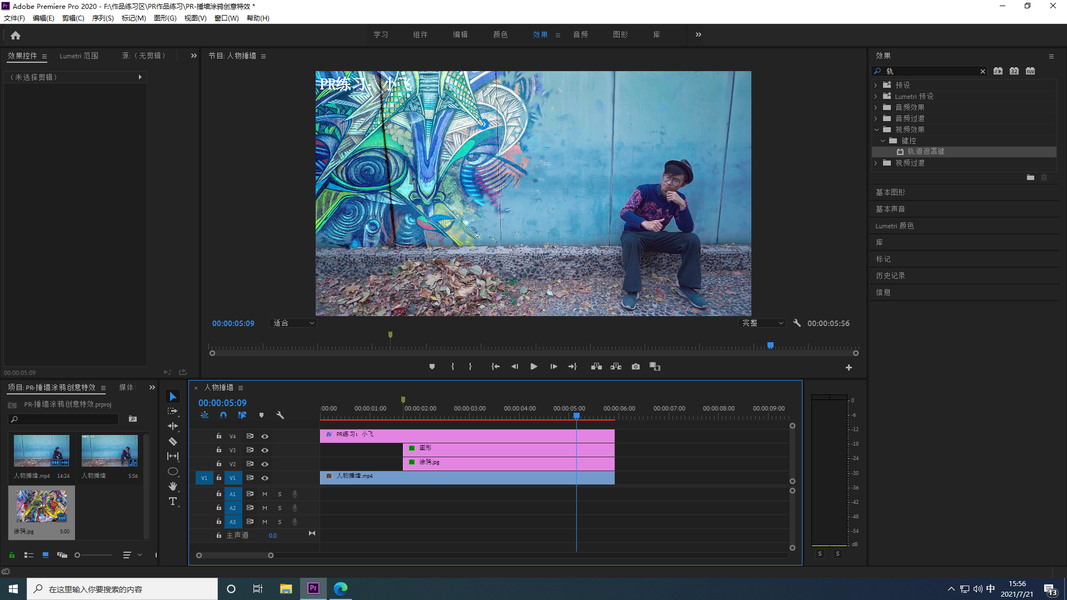Add marker in program monitor
The height and width of the screenshot is (600, 1067).
[432, 367]
